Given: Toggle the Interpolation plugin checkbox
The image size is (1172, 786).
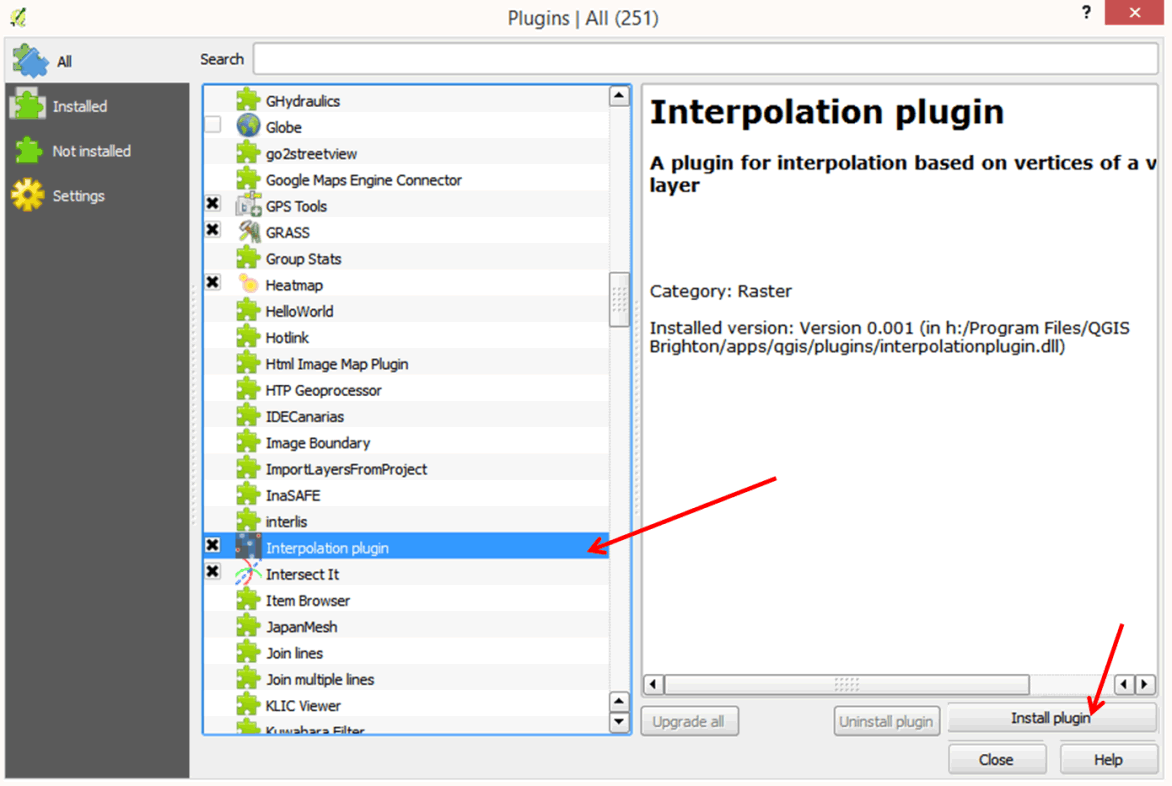Looking at the screenshot, I should click(213, 545).
